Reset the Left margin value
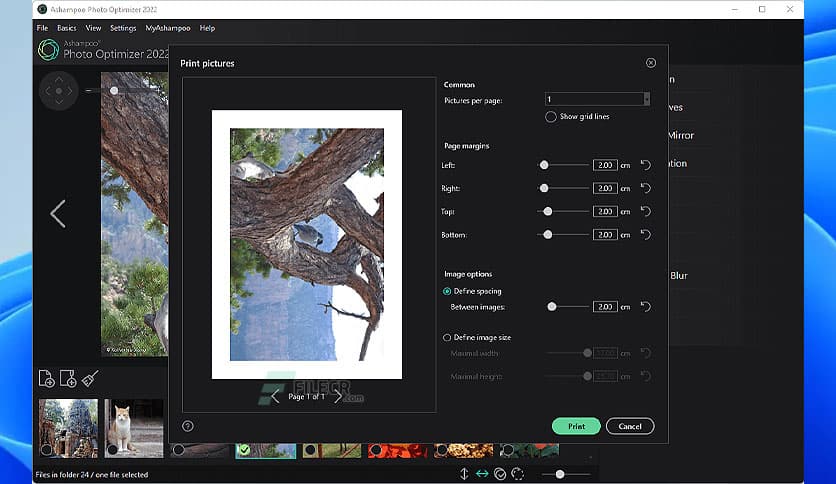This screenshot has height=484, width=836. click(x=646, y=165)
